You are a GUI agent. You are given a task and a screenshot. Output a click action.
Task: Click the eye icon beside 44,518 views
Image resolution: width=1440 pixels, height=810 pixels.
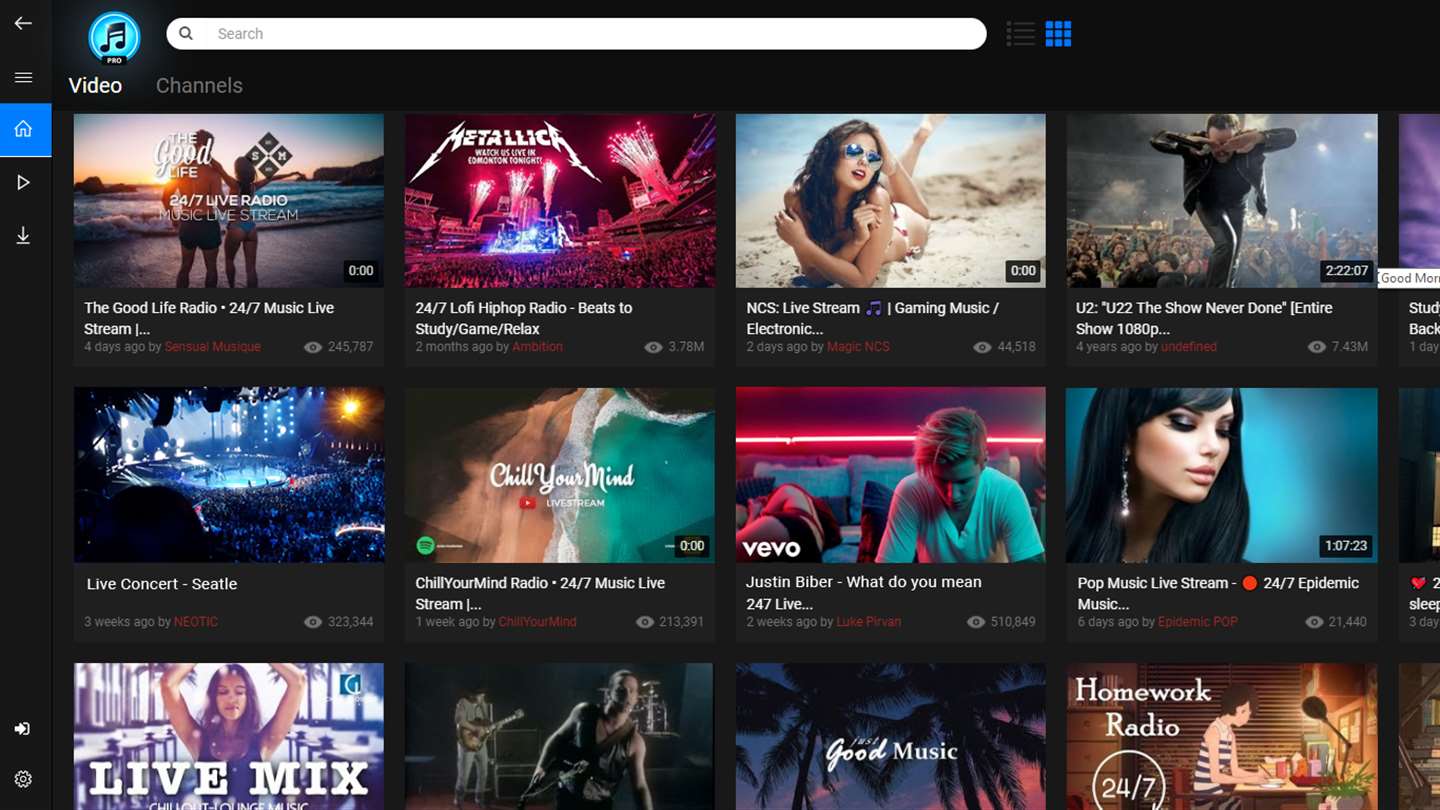tap(982, 347)
